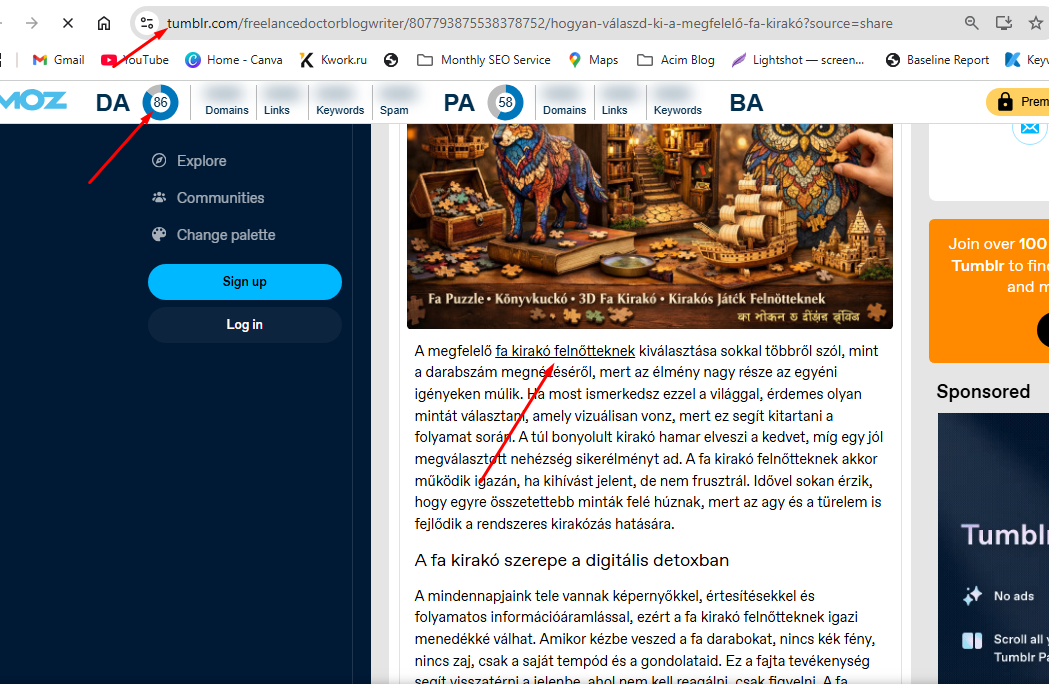1049x684 pixels.
Task: Select Change palette option
Action: [225, 235]
